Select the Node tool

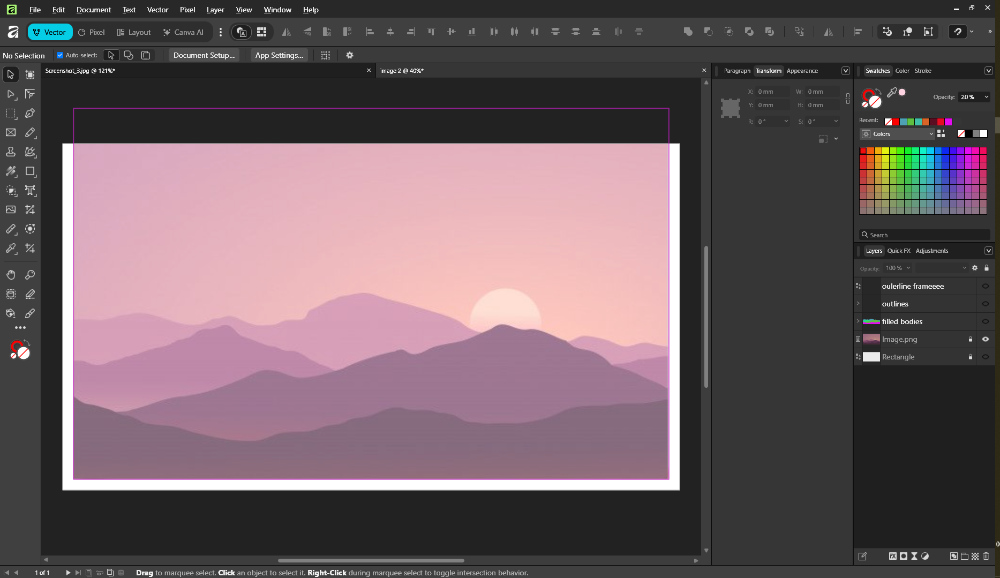tap(11, 94)
